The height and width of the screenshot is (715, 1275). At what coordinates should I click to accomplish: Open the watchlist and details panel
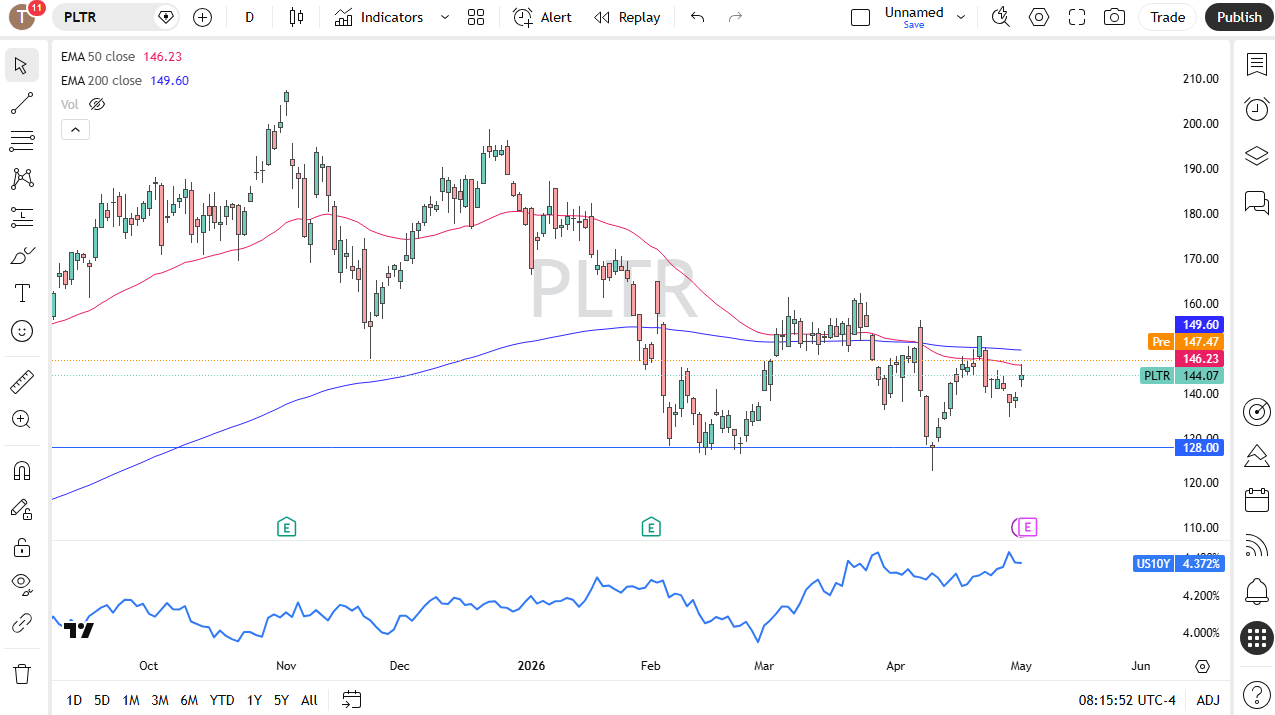(1256, 65)
